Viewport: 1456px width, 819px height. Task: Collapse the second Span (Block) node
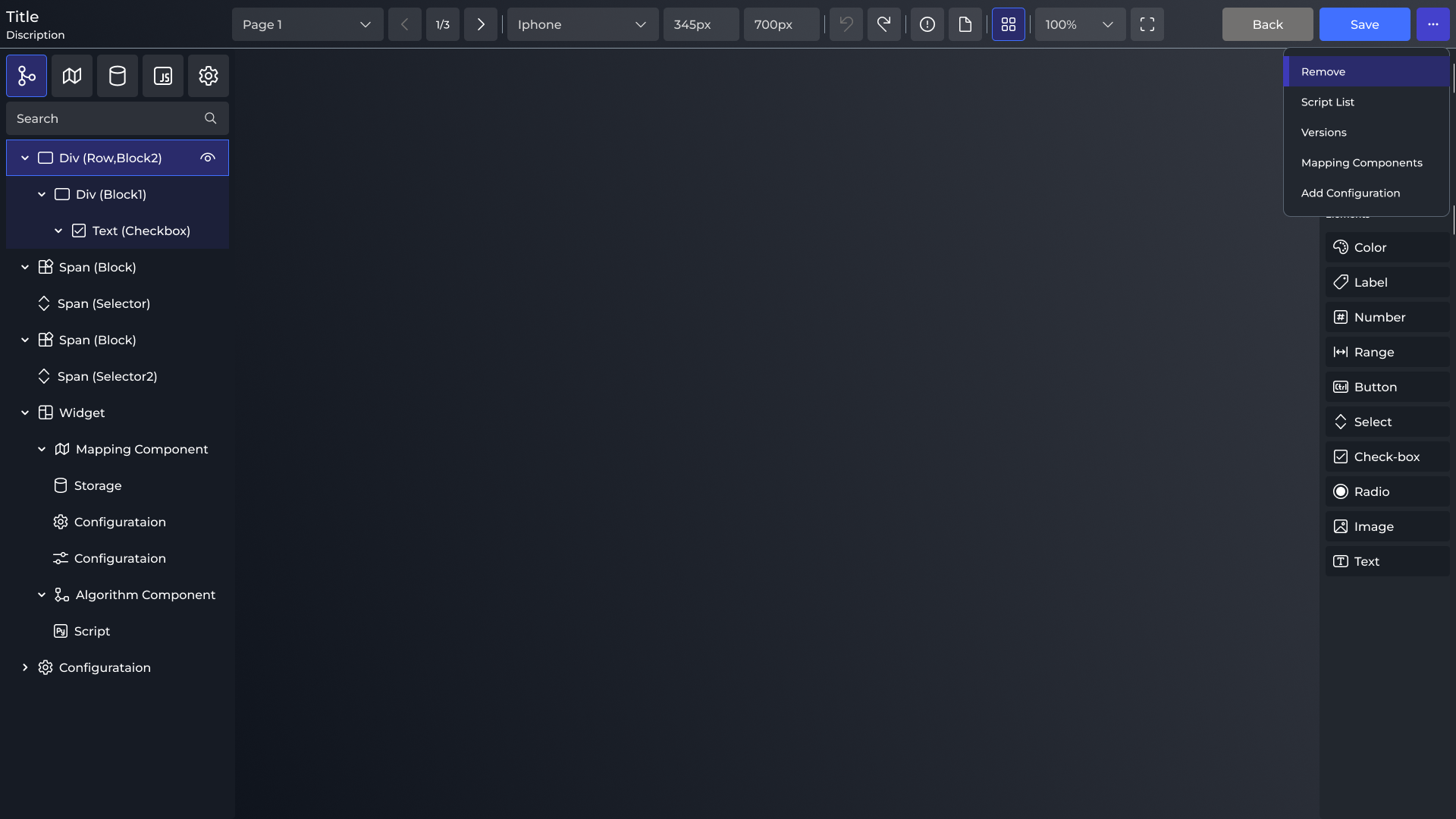coord(25,340)
